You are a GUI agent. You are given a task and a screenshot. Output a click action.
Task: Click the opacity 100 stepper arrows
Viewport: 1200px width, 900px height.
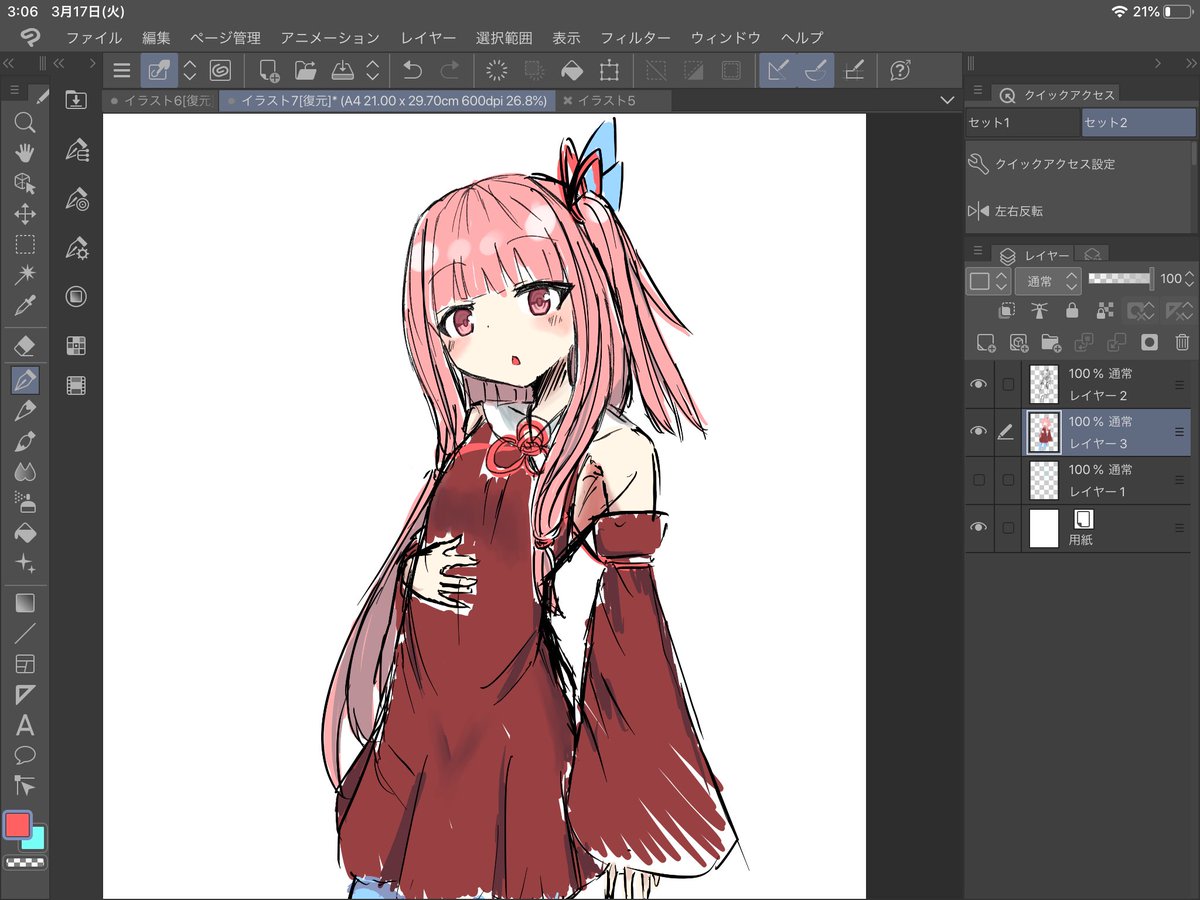[1190, 280]
